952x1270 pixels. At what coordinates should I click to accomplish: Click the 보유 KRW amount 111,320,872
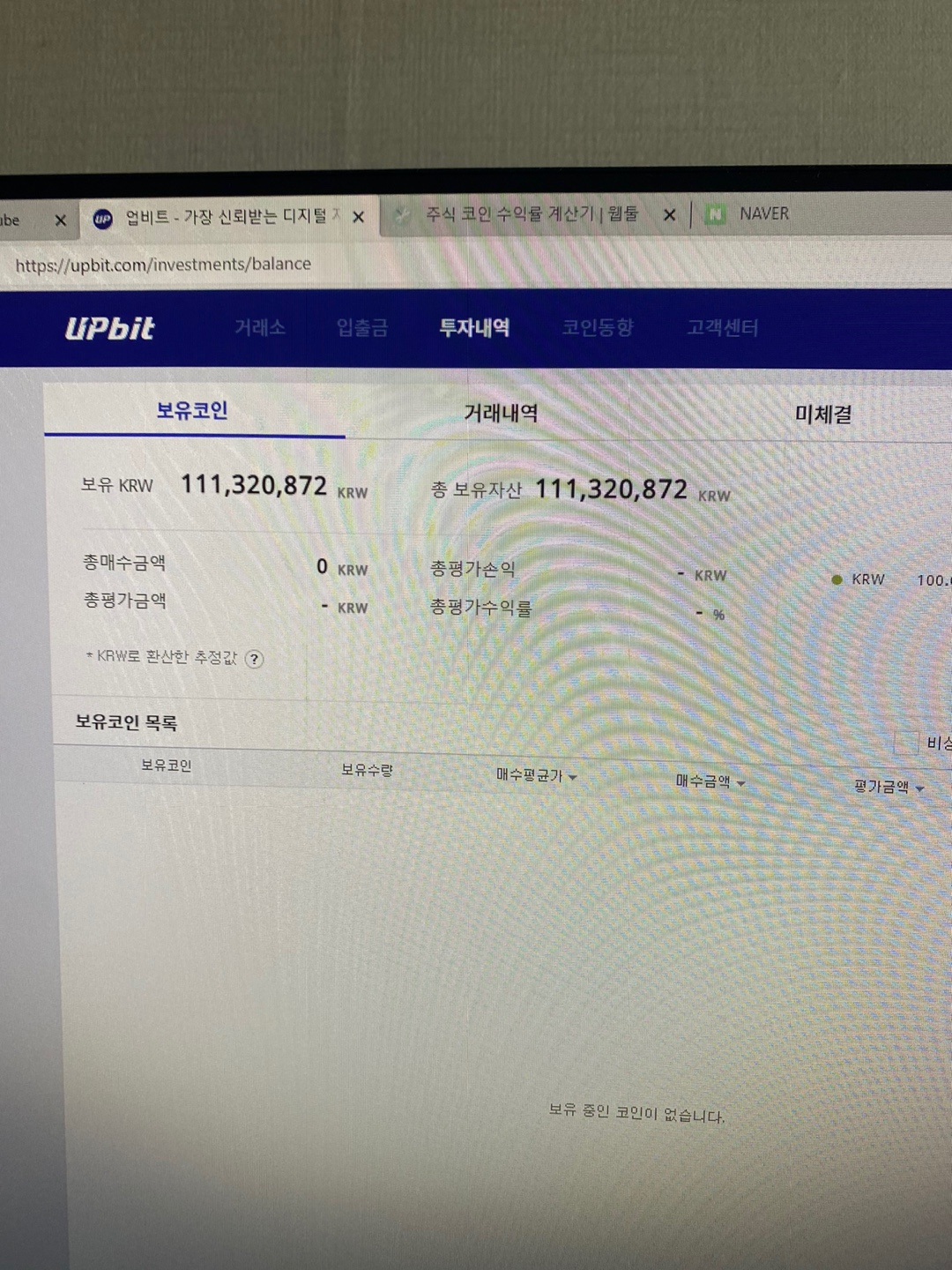(254, 485)
